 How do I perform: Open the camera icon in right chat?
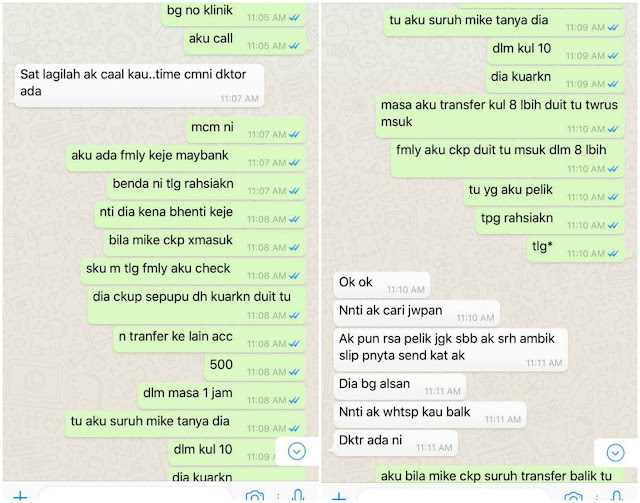point(573,496)
